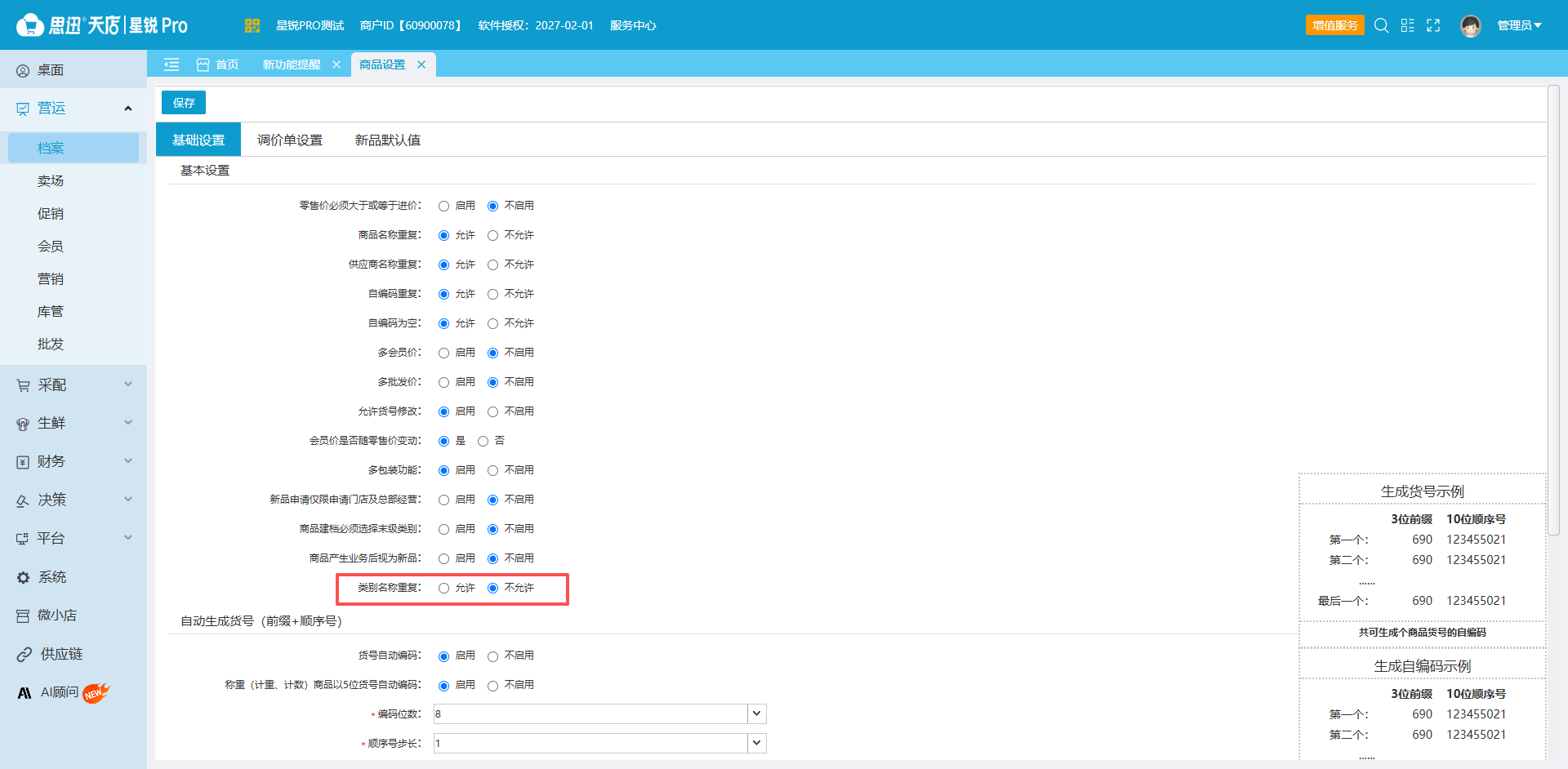1568x769 pixels.
Task: Click the 思迅天店 logo
Action: point(102,25)
